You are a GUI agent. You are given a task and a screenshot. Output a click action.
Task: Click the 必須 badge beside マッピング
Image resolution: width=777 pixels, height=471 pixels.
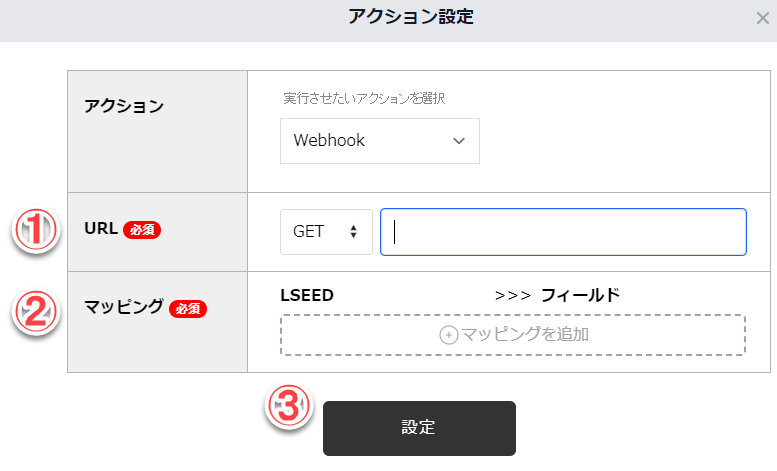[188, 309]
